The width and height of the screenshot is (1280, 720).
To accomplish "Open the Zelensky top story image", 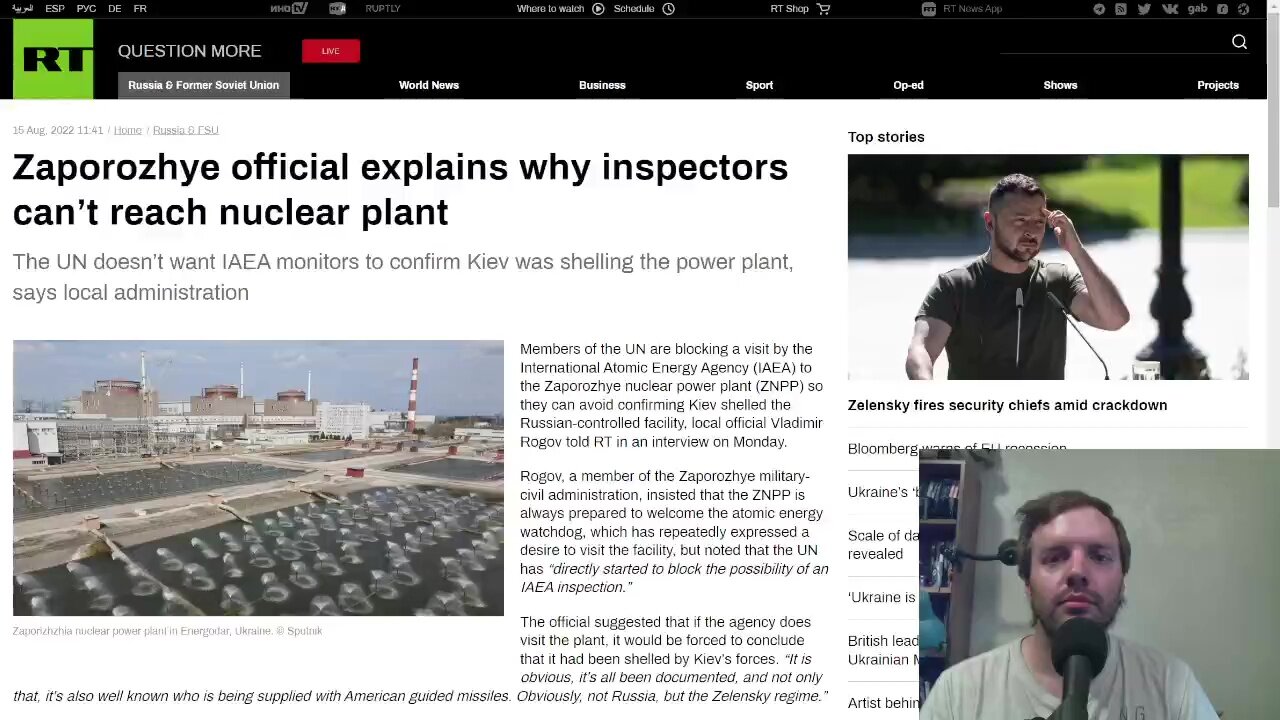I will 1048,267.
